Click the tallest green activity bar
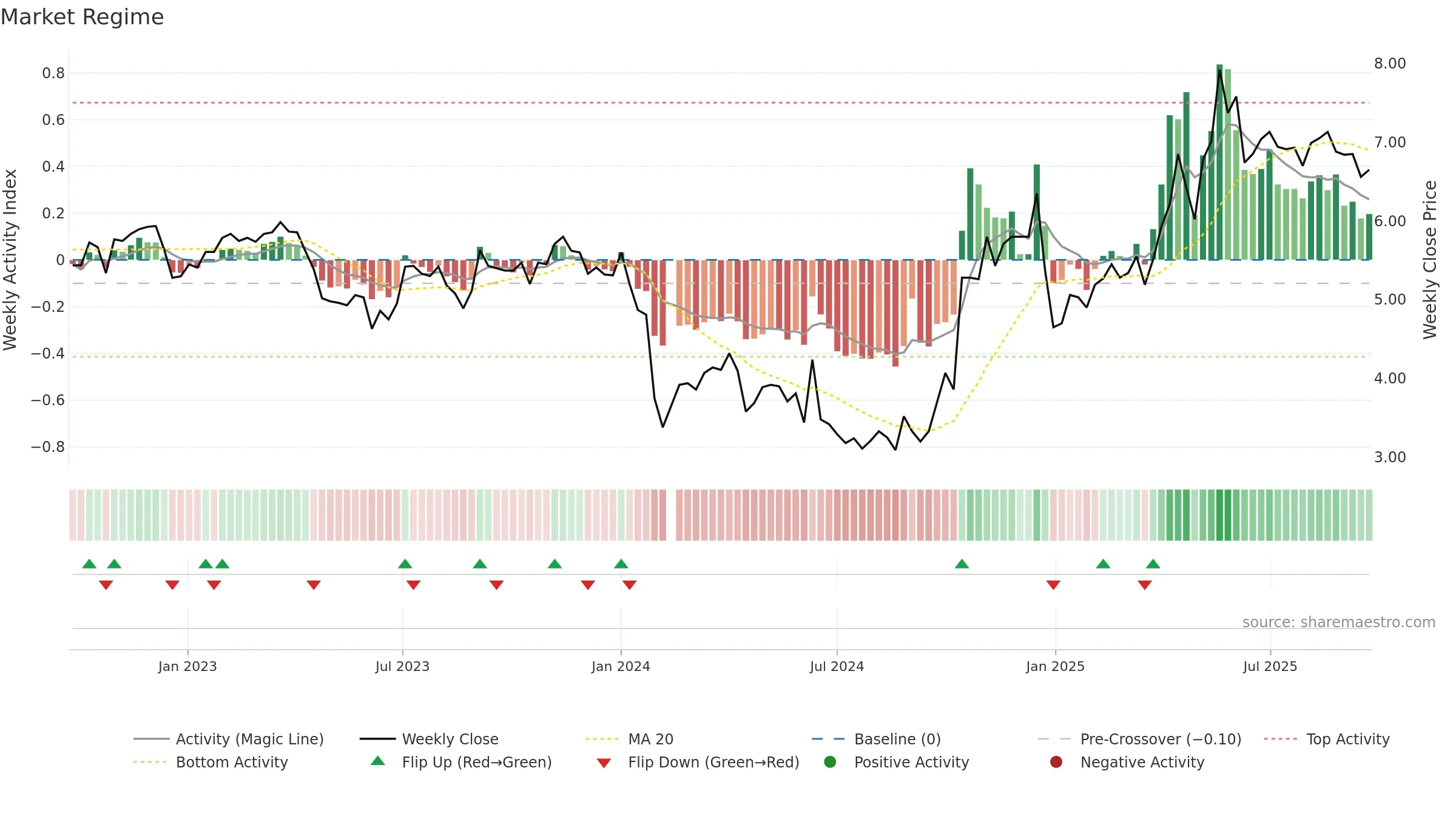Screen dimensions: 1456x819 (x=1219, y=162)
